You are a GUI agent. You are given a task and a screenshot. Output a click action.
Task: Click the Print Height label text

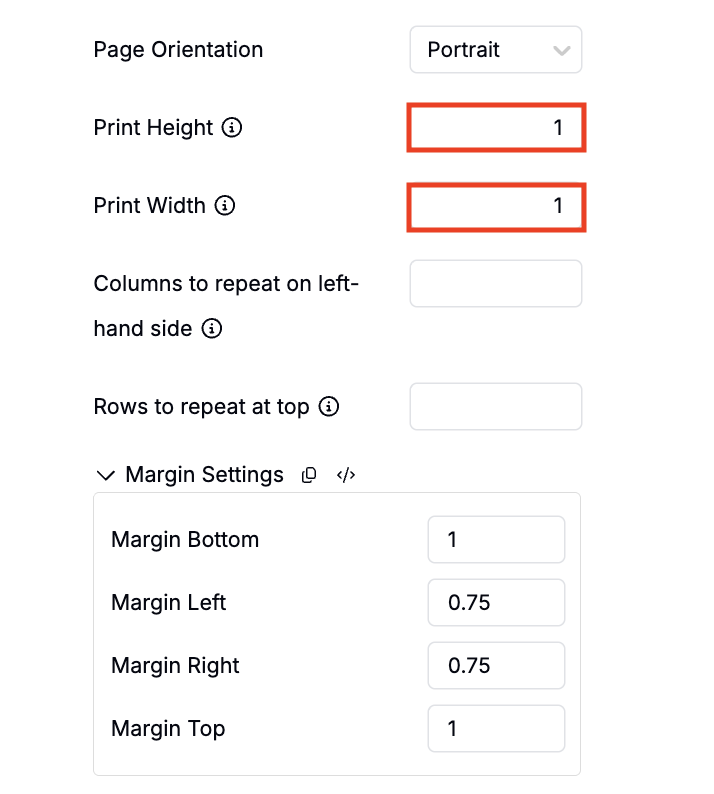tap(153, 128)
